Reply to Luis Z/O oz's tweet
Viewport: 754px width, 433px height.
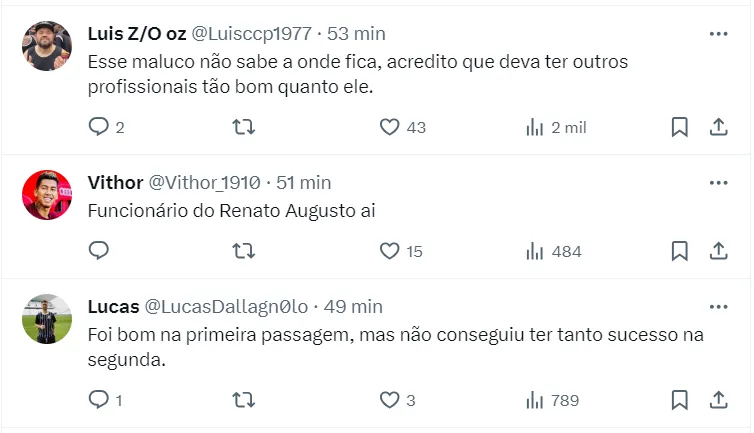98,127
